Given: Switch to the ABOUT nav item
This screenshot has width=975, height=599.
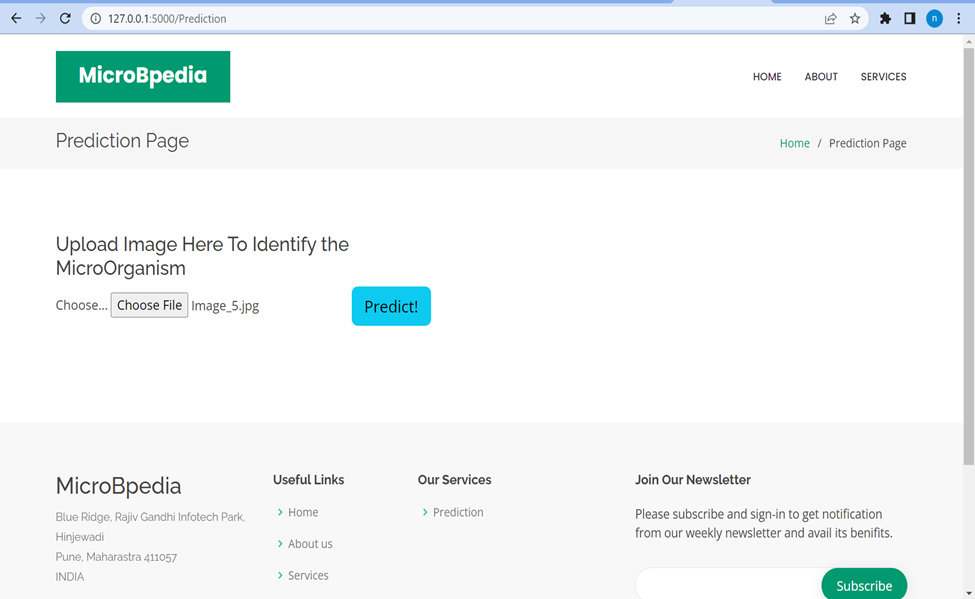Looking at the screenshot, I should tap(820, 76).
